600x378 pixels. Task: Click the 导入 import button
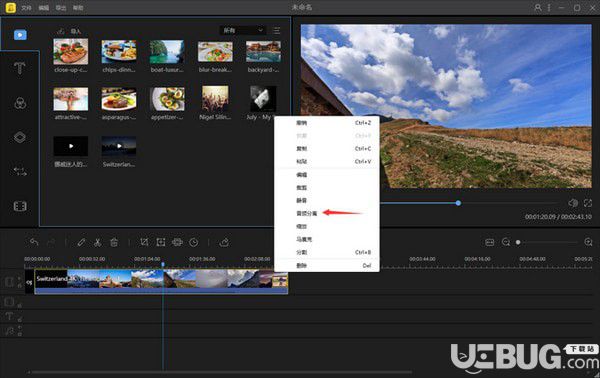[x=69, y=31]
